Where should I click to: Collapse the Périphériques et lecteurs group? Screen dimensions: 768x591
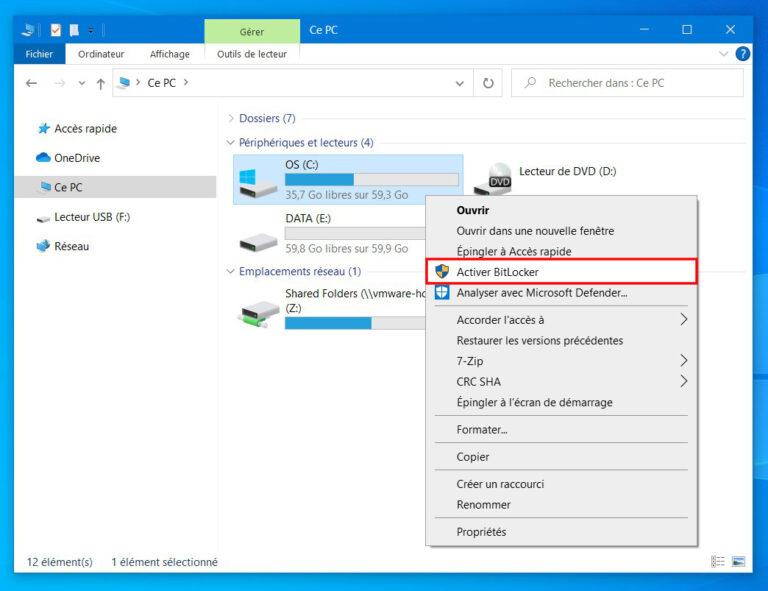(232, 143)
